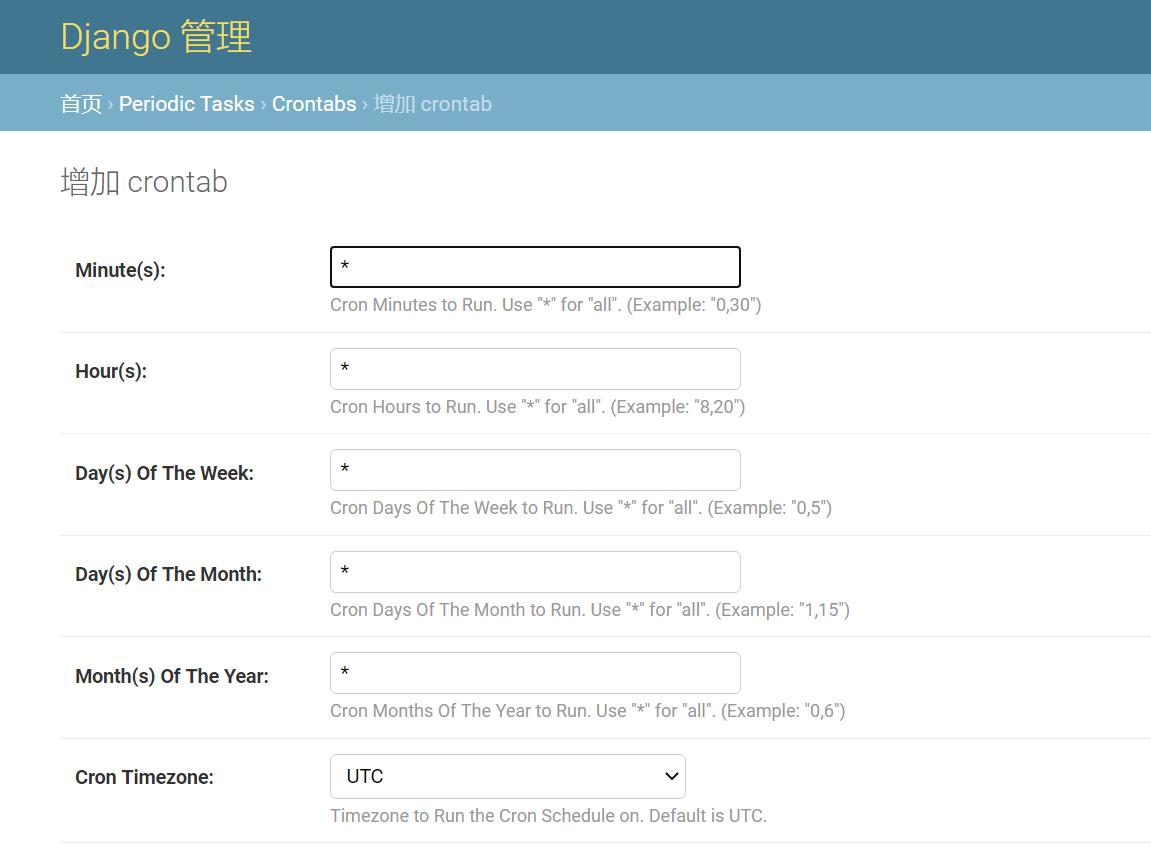Open the Cron Timezone UTC dropdown
This screenshot has width=1151, height=862.
pyautogui.click(x=508, y=776)
